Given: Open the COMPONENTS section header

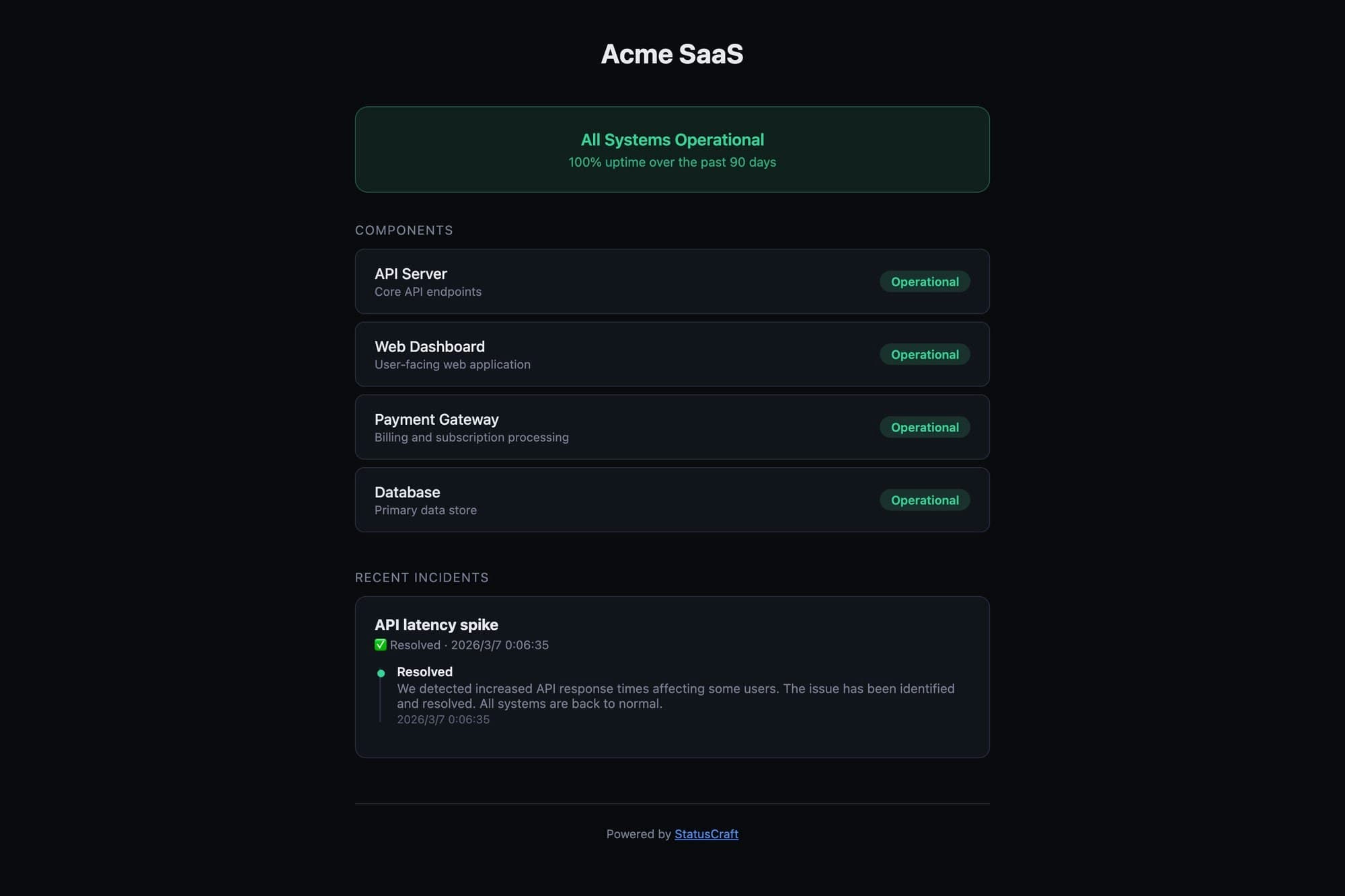Looking at the screenshot, I should point(403,229).
